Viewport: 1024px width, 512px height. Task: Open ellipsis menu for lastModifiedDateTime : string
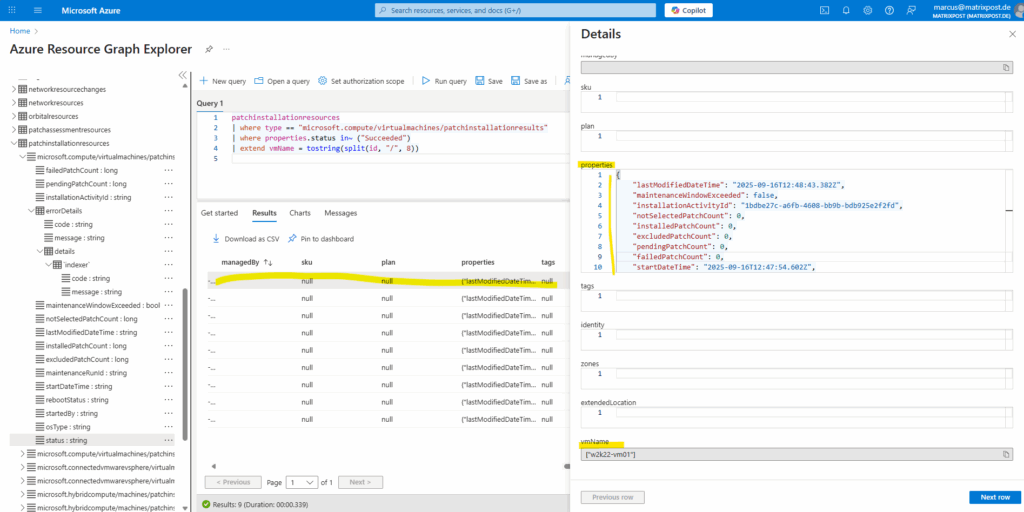(169, 332)
